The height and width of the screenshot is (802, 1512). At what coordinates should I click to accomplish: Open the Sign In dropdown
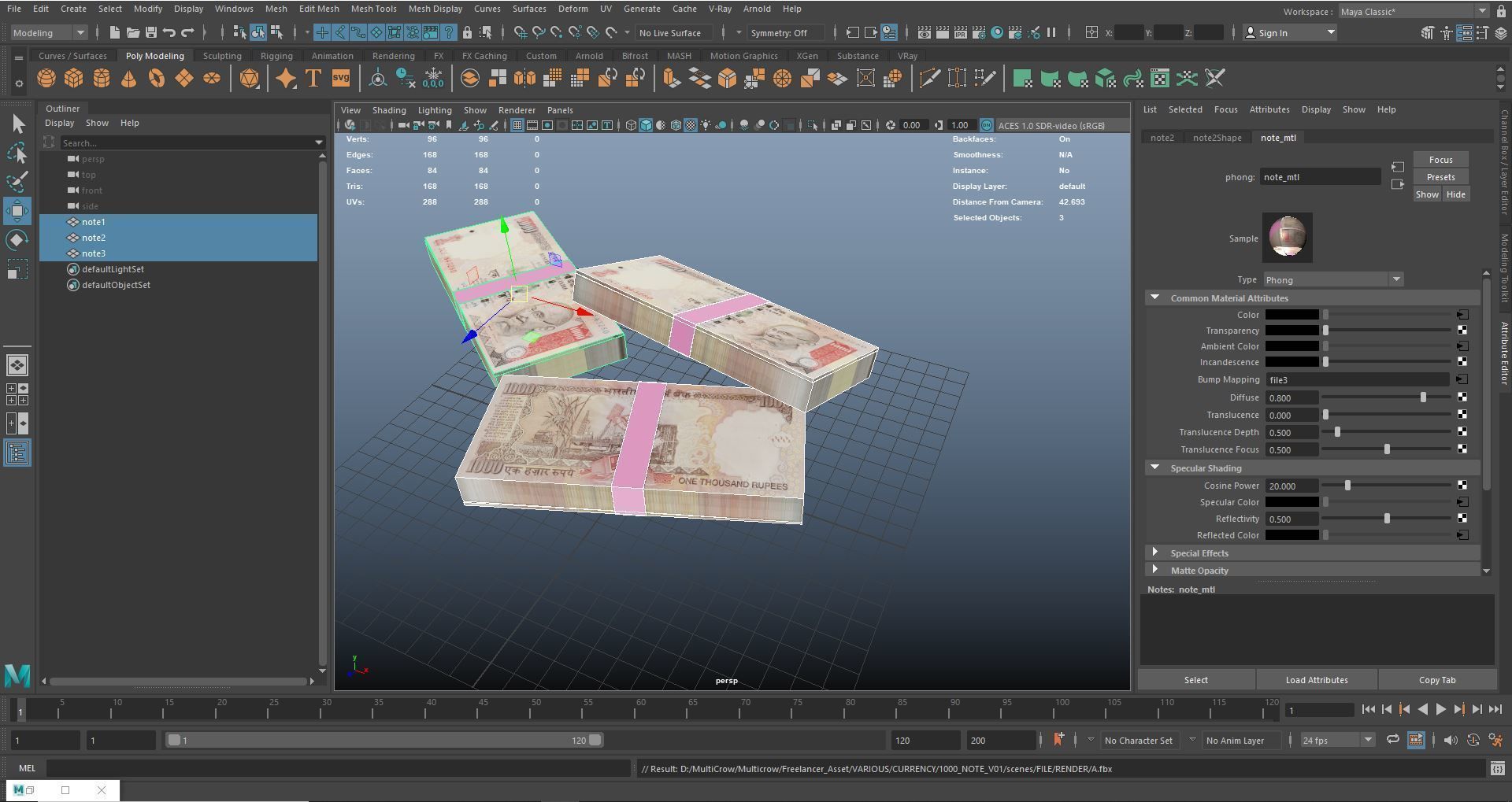pyautogui.click(x=1290, y=32)
